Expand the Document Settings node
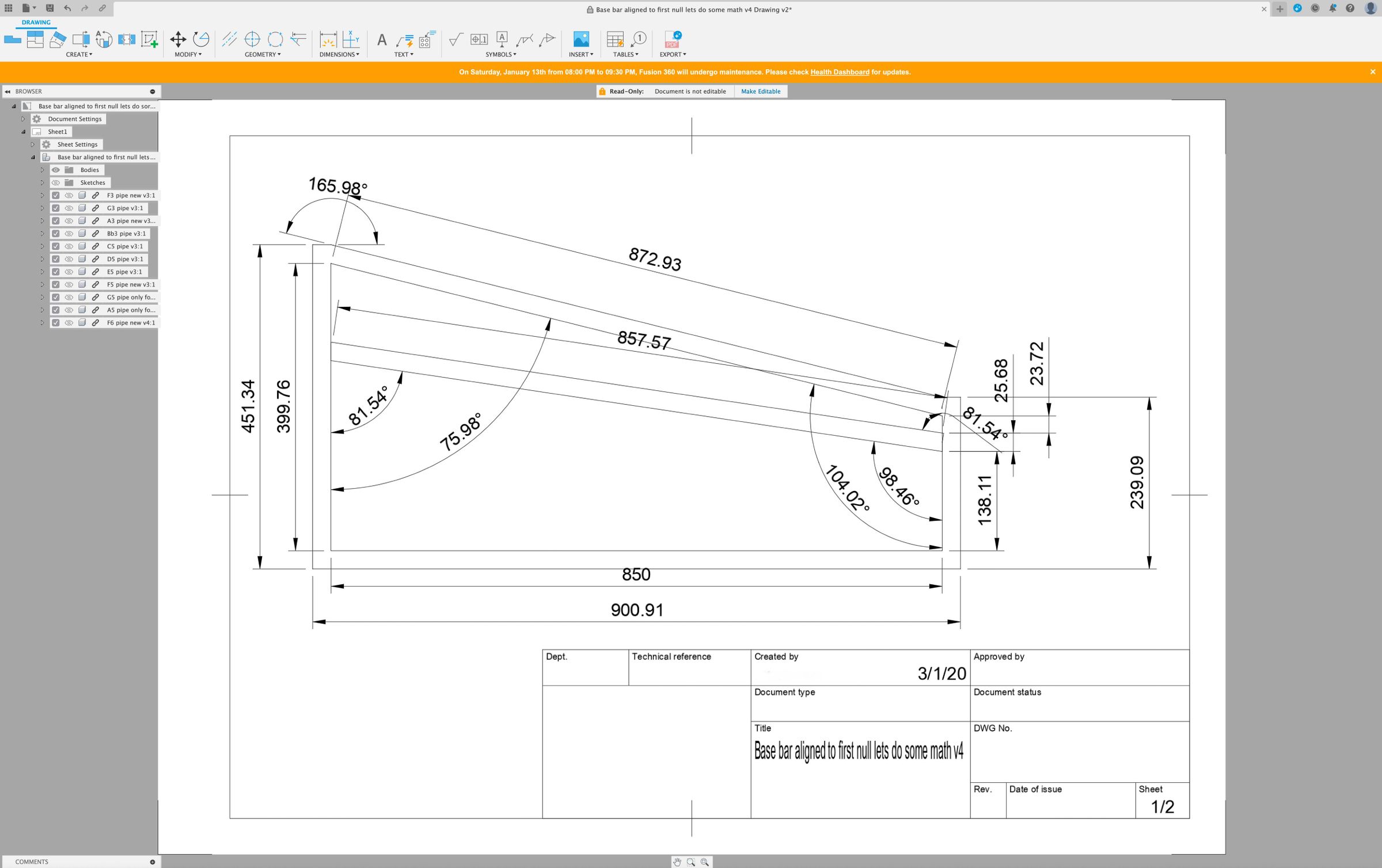Screen dimensions: 1382x868 (x=24, y=119)
